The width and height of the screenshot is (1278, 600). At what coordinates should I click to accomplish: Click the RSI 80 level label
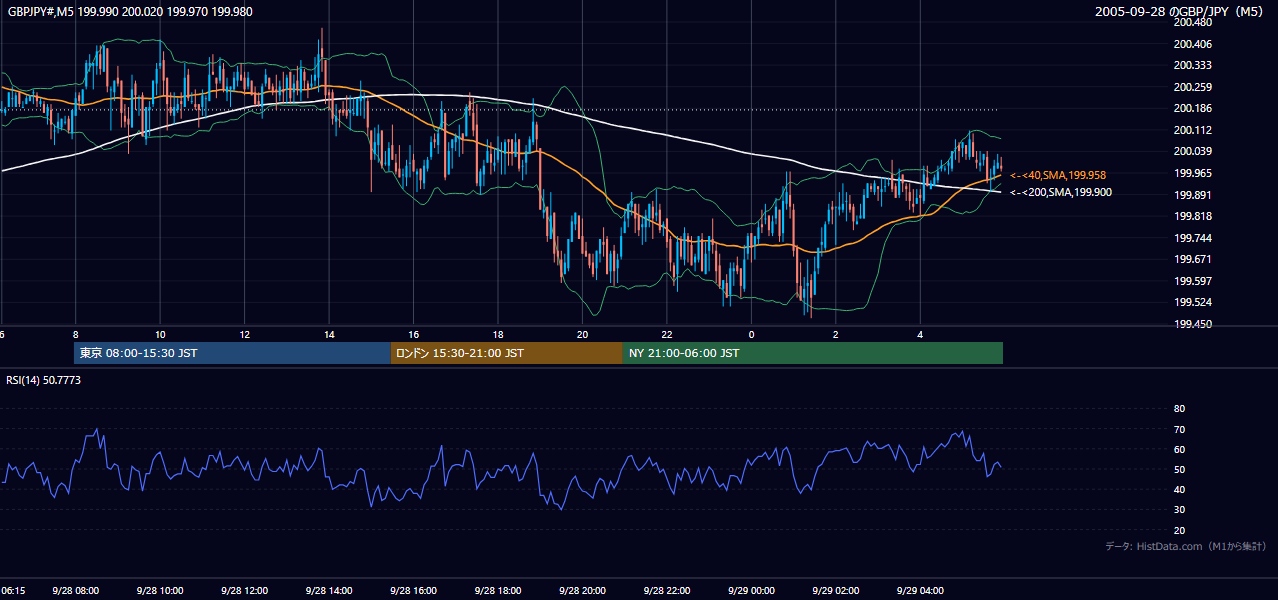tap(1179, 409)
